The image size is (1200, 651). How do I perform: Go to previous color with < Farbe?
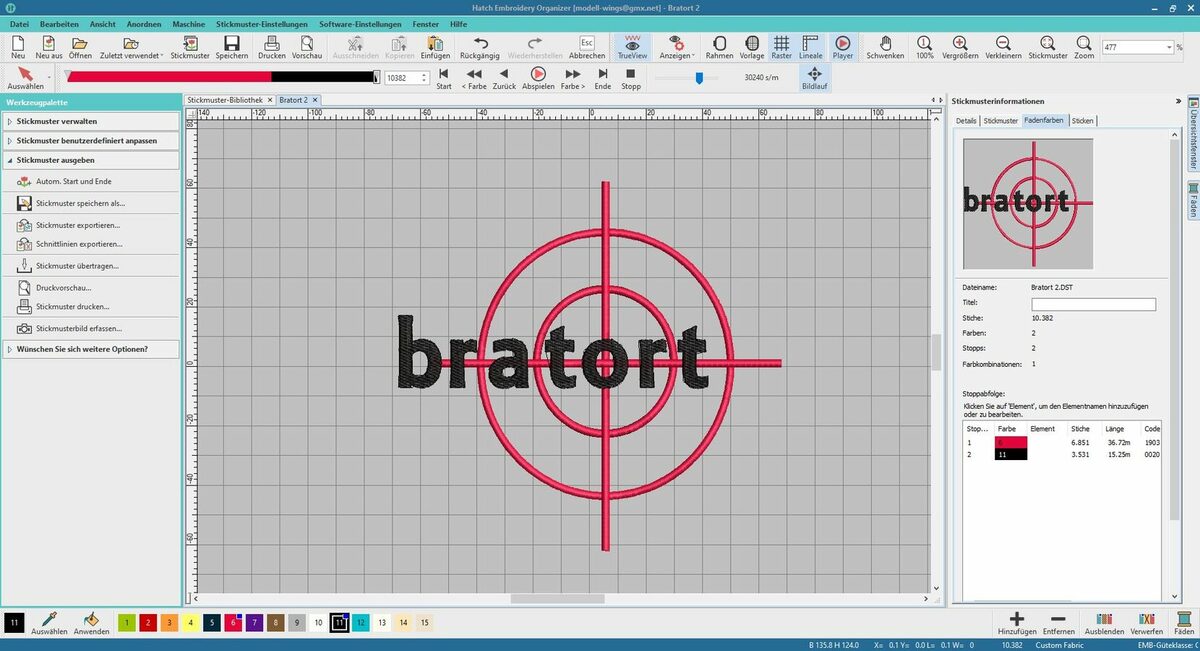pos(474,79)
